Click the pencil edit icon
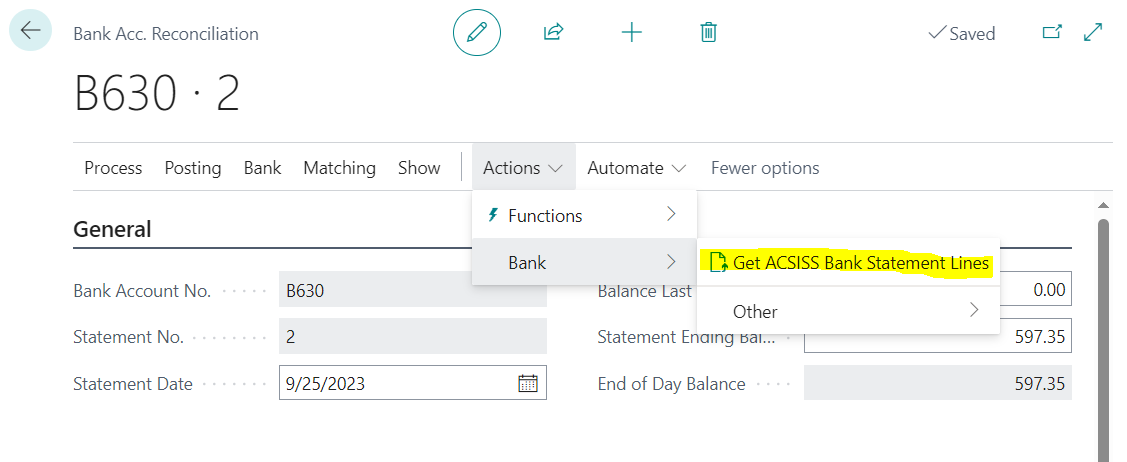Screen dimensions: 1127x462 [x=477, y=32]
